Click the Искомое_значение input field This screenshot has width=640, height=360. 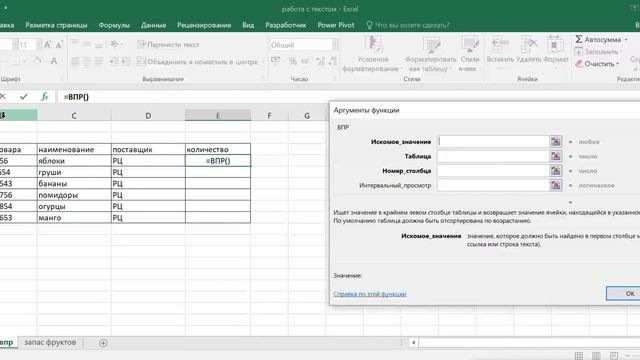pos(493,142)
